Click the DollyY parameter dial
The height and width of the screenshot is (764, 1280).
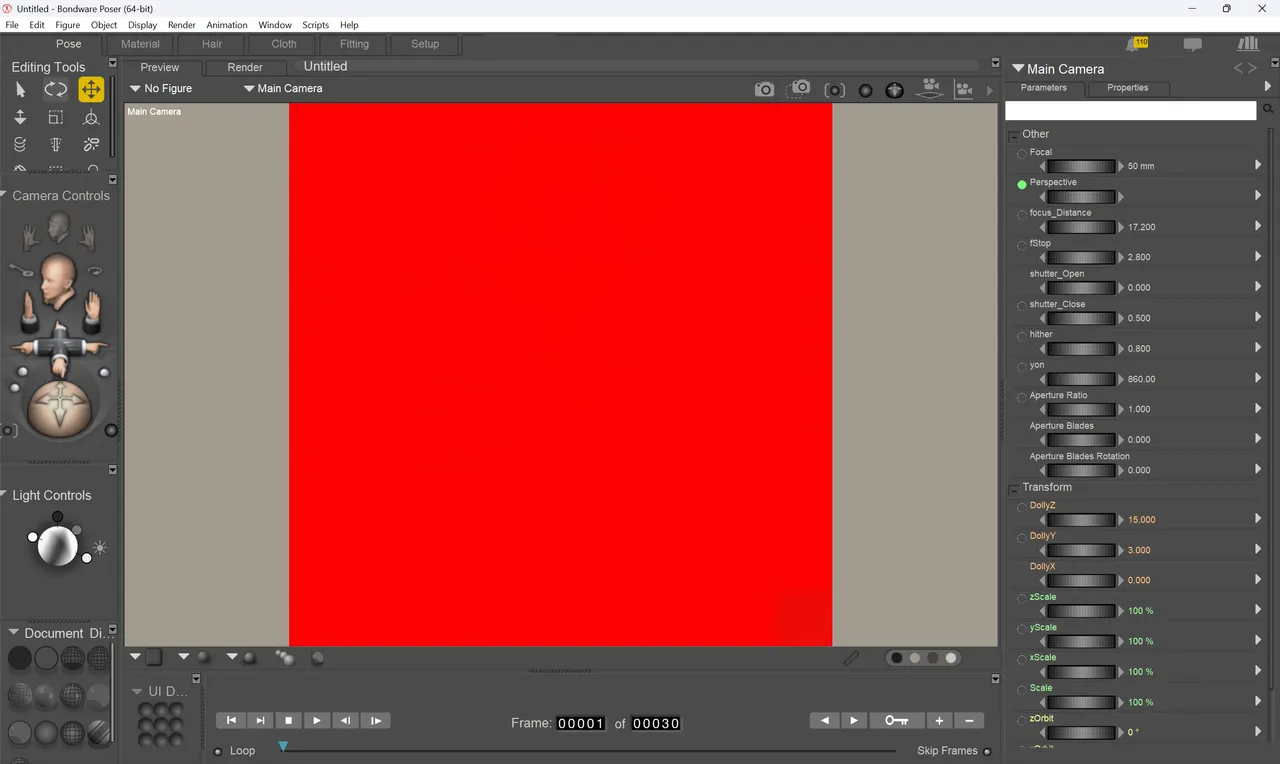click(x=1080, y=549)
